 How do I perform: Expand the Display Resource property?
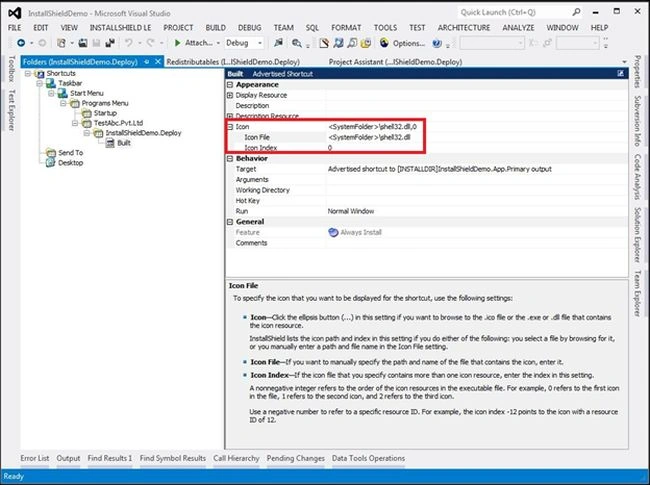(230, 95)
